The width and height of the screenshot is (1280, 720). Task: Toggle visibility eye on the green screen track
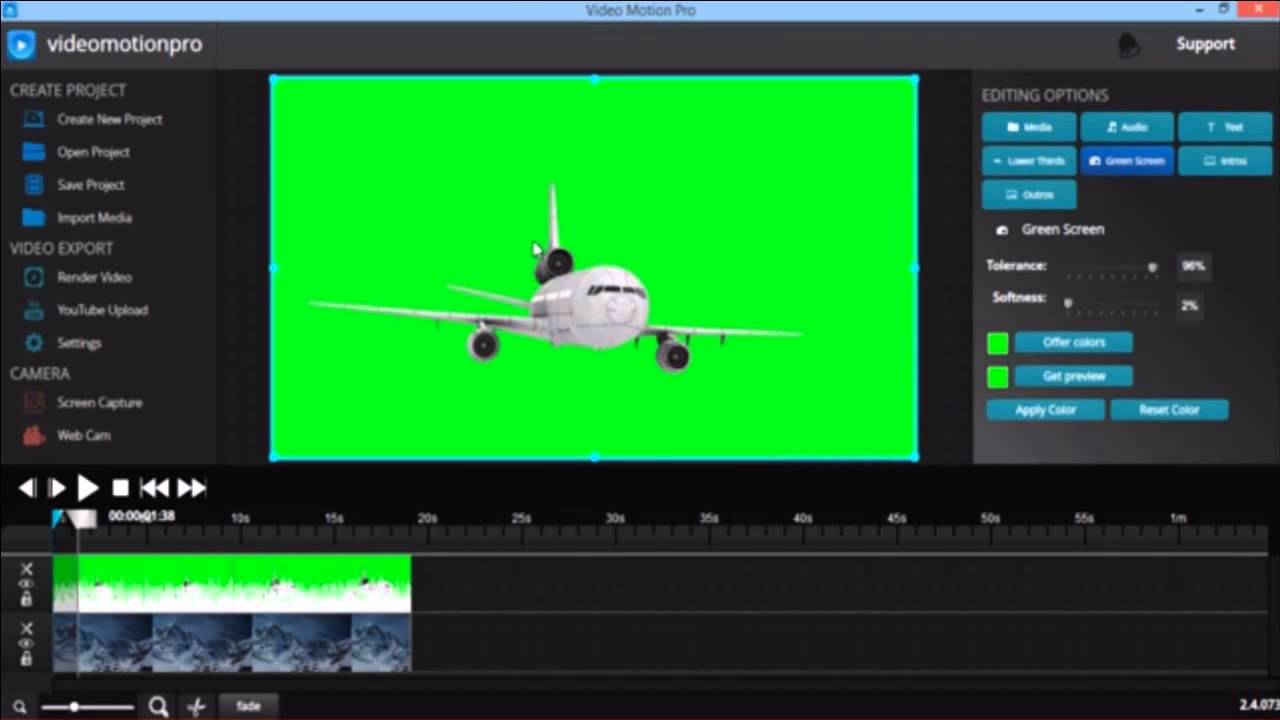pos(26,584)
